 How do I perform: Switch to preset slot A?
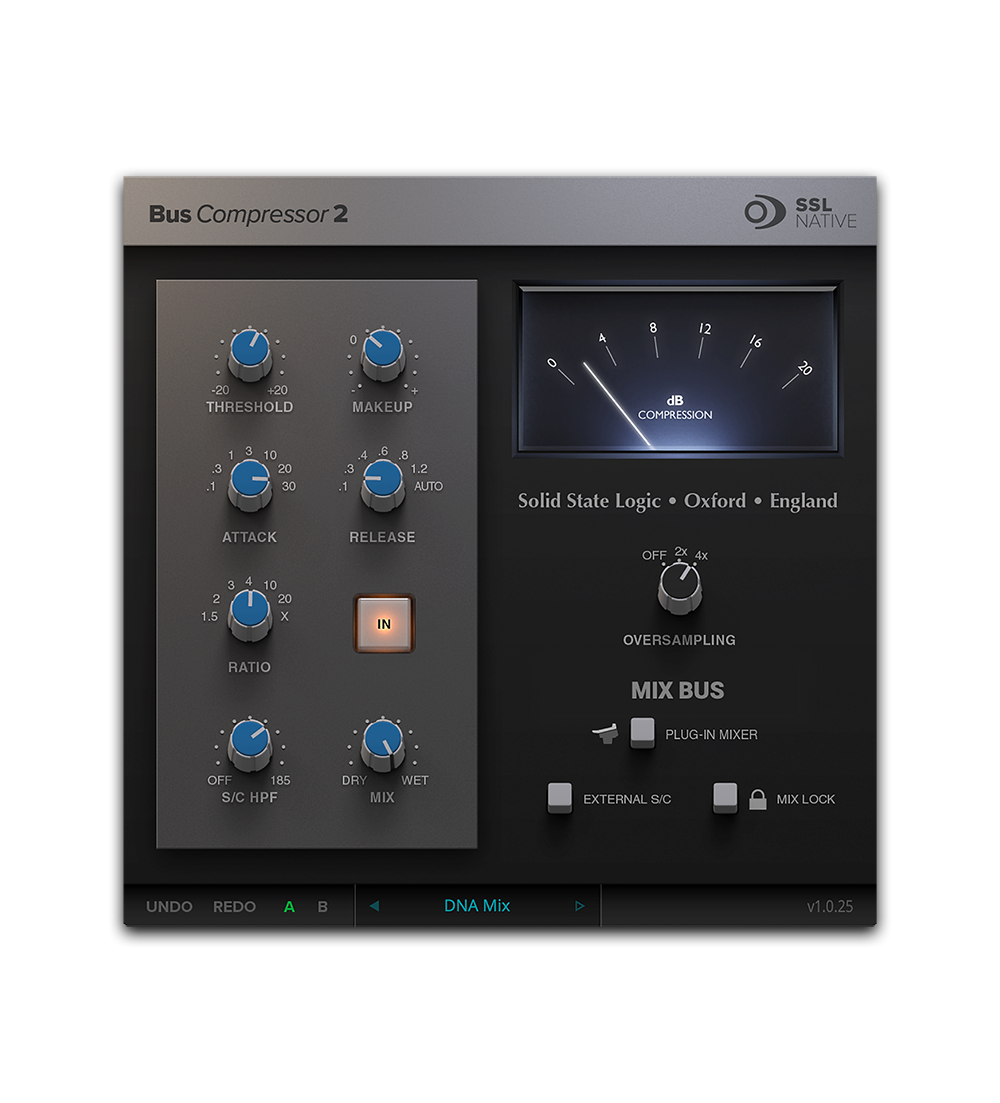[x=289, y=906]
